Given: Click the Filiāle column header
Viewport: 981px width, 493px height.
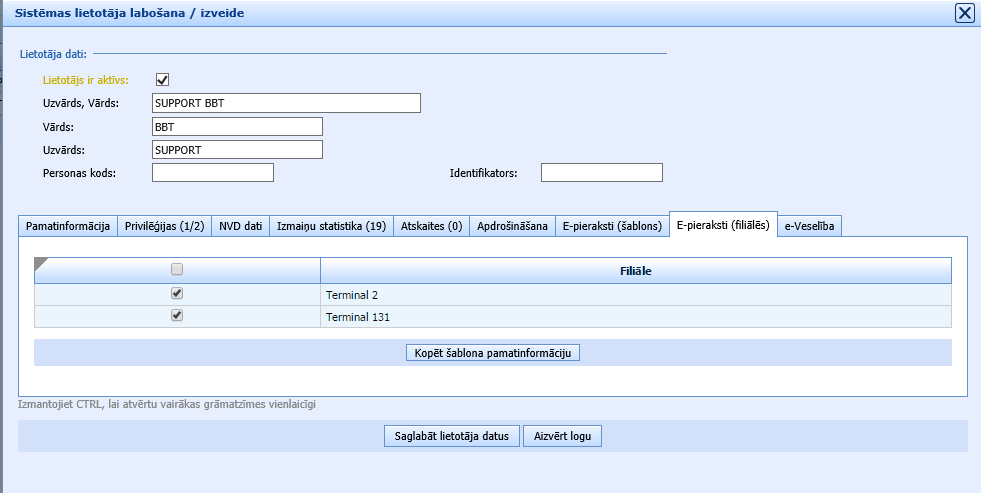Looking at the screenshot, I should click(635, 271).
